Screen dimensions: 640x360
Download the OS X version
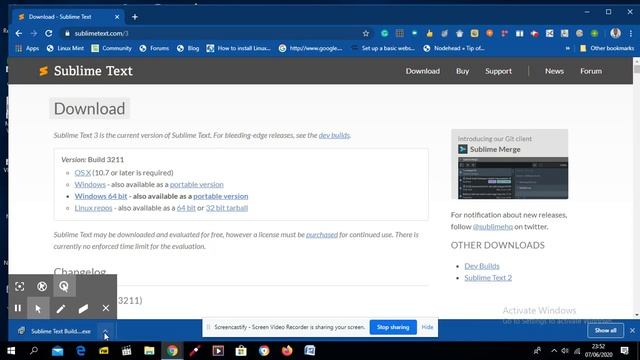(82, 173)
